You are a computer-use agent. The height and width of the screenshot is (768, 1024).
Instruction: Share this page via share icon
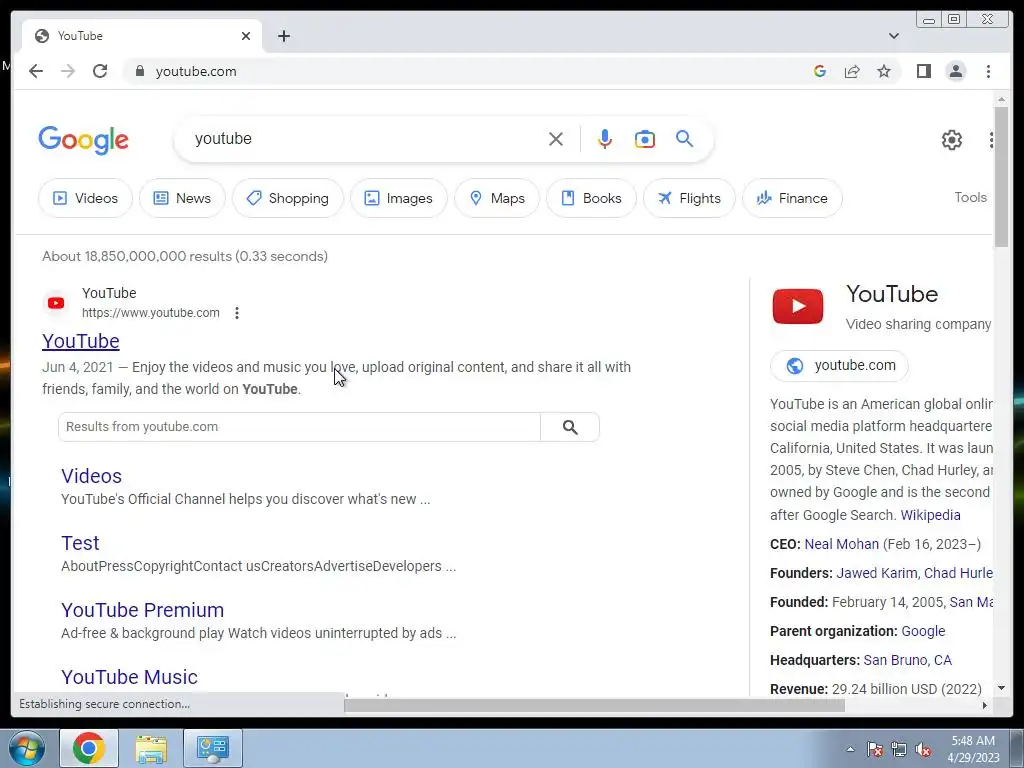click(x=852, y=71)
